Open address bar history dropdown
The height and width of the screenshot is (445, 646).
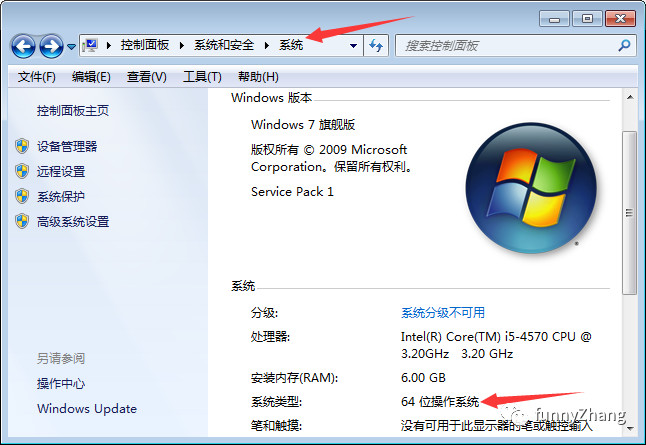tap(353, 46)
